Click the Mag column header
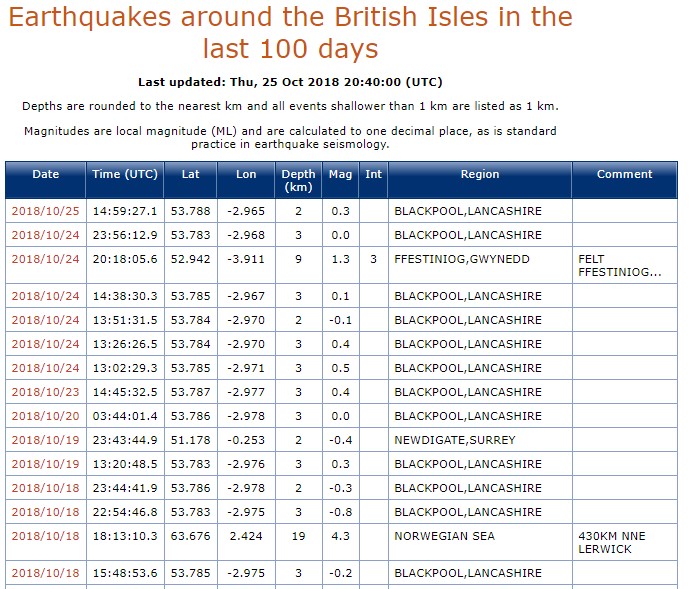This screenshot has height=589, width=689. 341,174
